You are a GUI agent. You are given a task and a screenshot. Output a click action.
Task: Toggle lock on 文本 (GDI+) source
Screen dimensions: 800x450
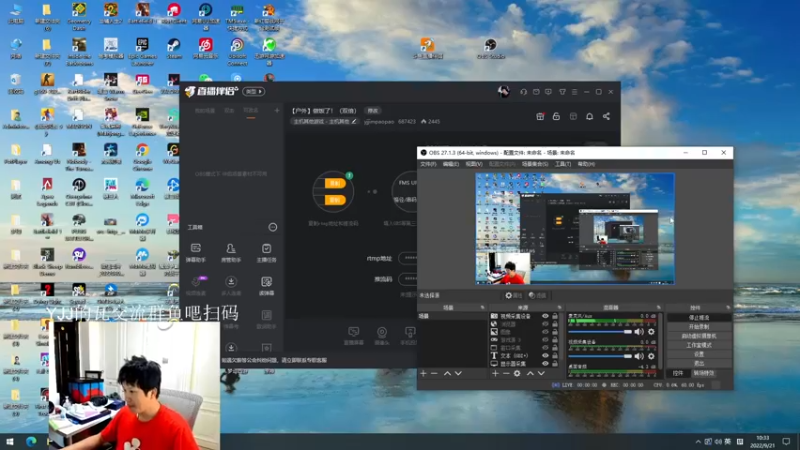(x=555, y=356)
